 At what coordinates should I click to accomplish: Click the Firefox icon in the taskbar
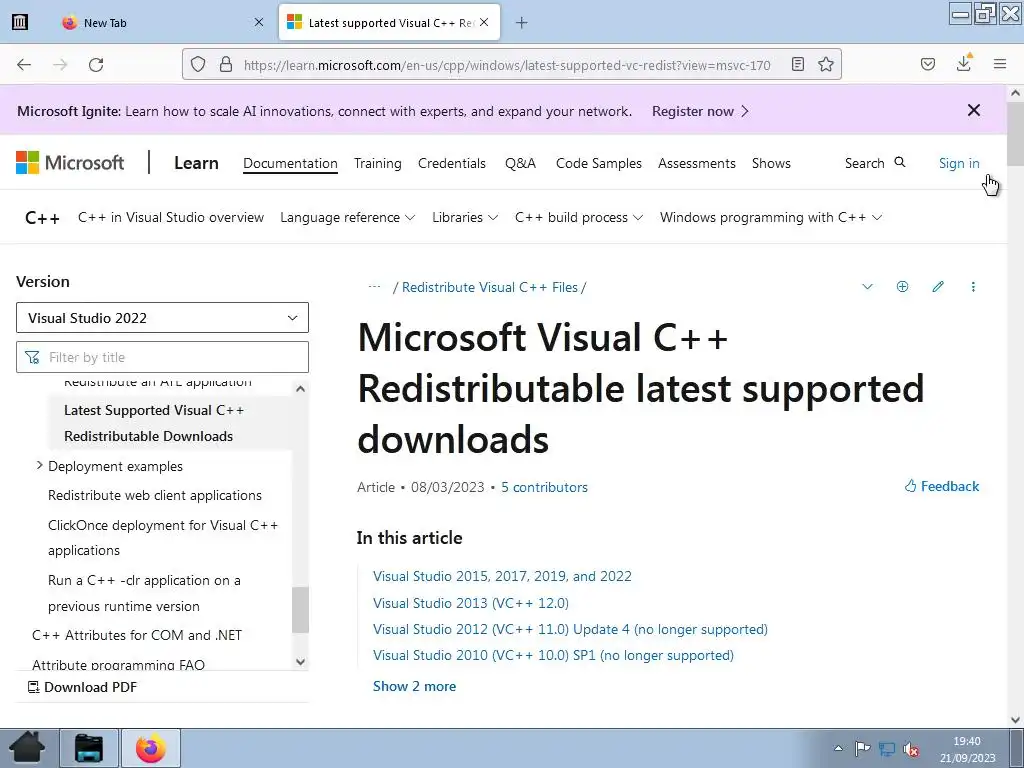(x=151, y=748)
